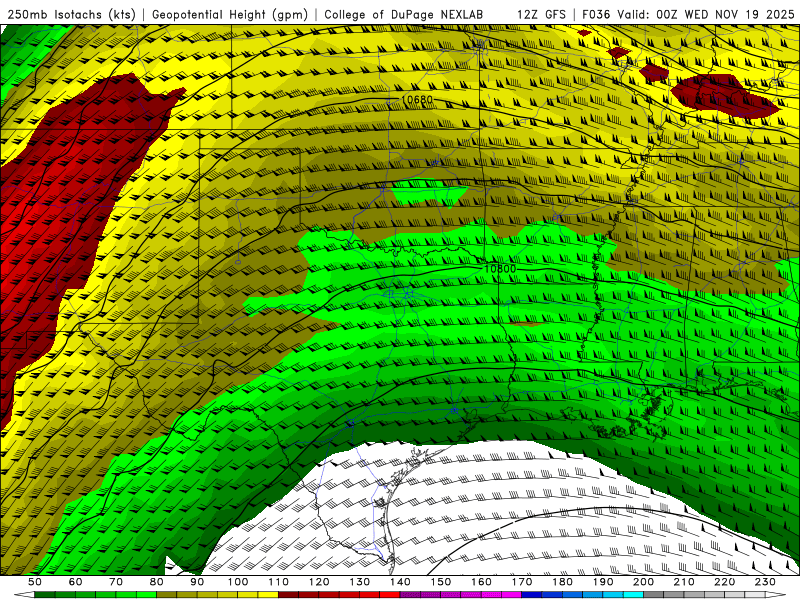
Task: Click the left arrow end of the color bar
Action: [x=24, y=594]
